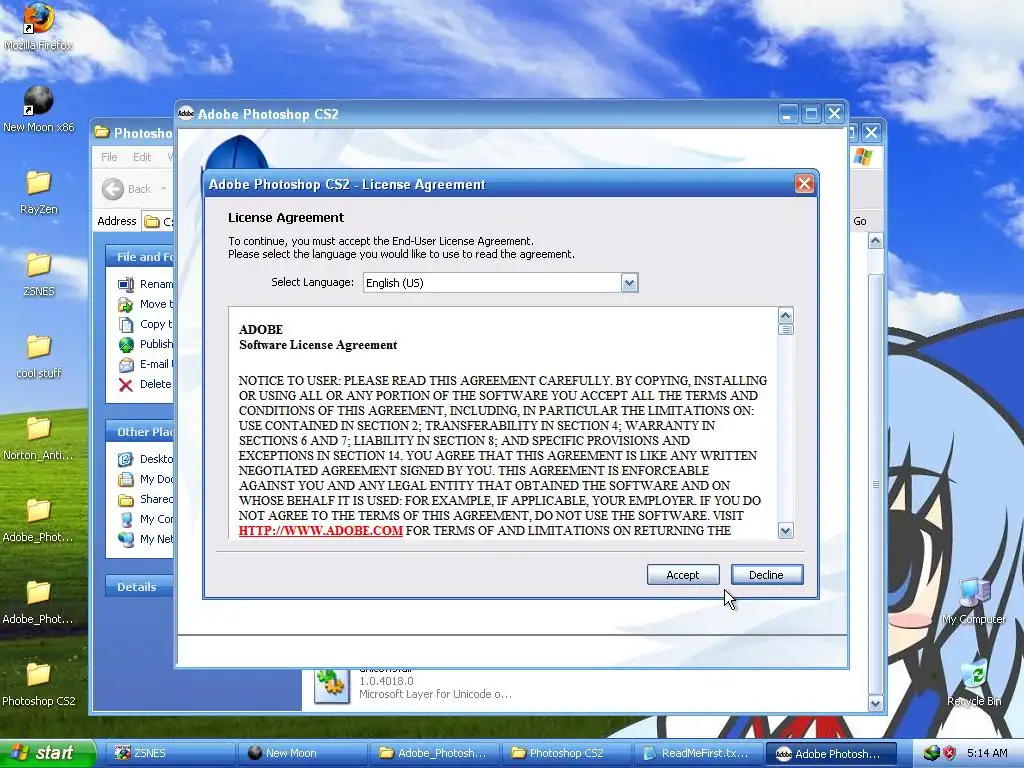
Task: Click the license text scroll up arrow
Action: pyautogui.click(x=786, y=315)
